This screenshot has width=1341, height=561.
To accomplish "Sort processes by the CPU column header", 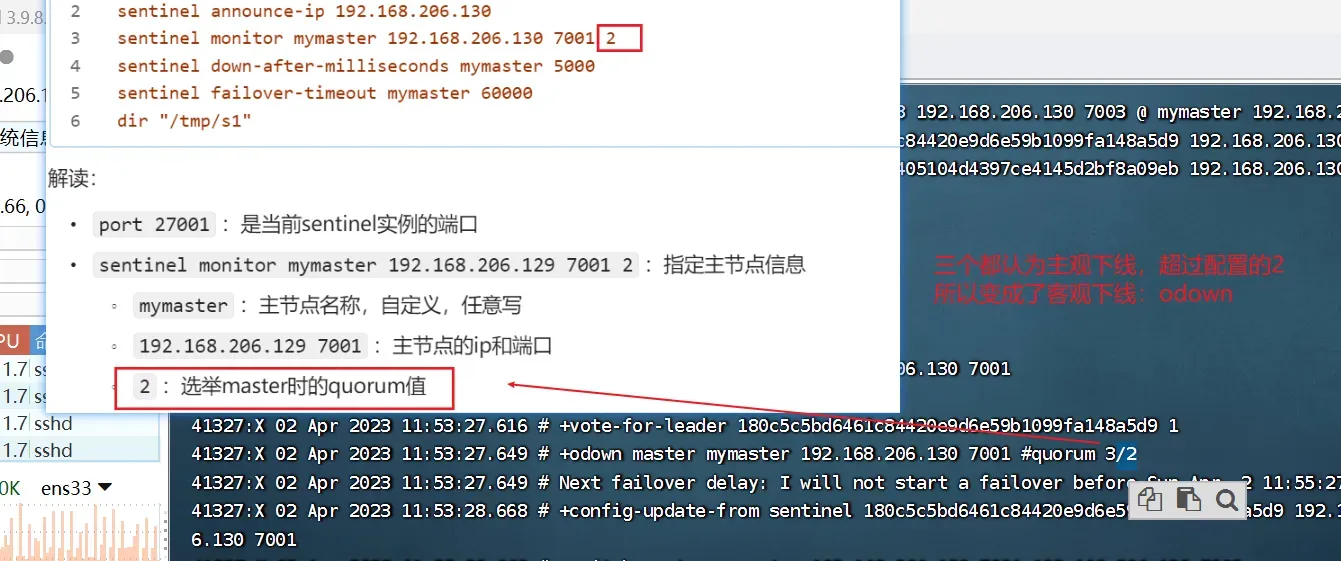I will (x=11, y=341).
